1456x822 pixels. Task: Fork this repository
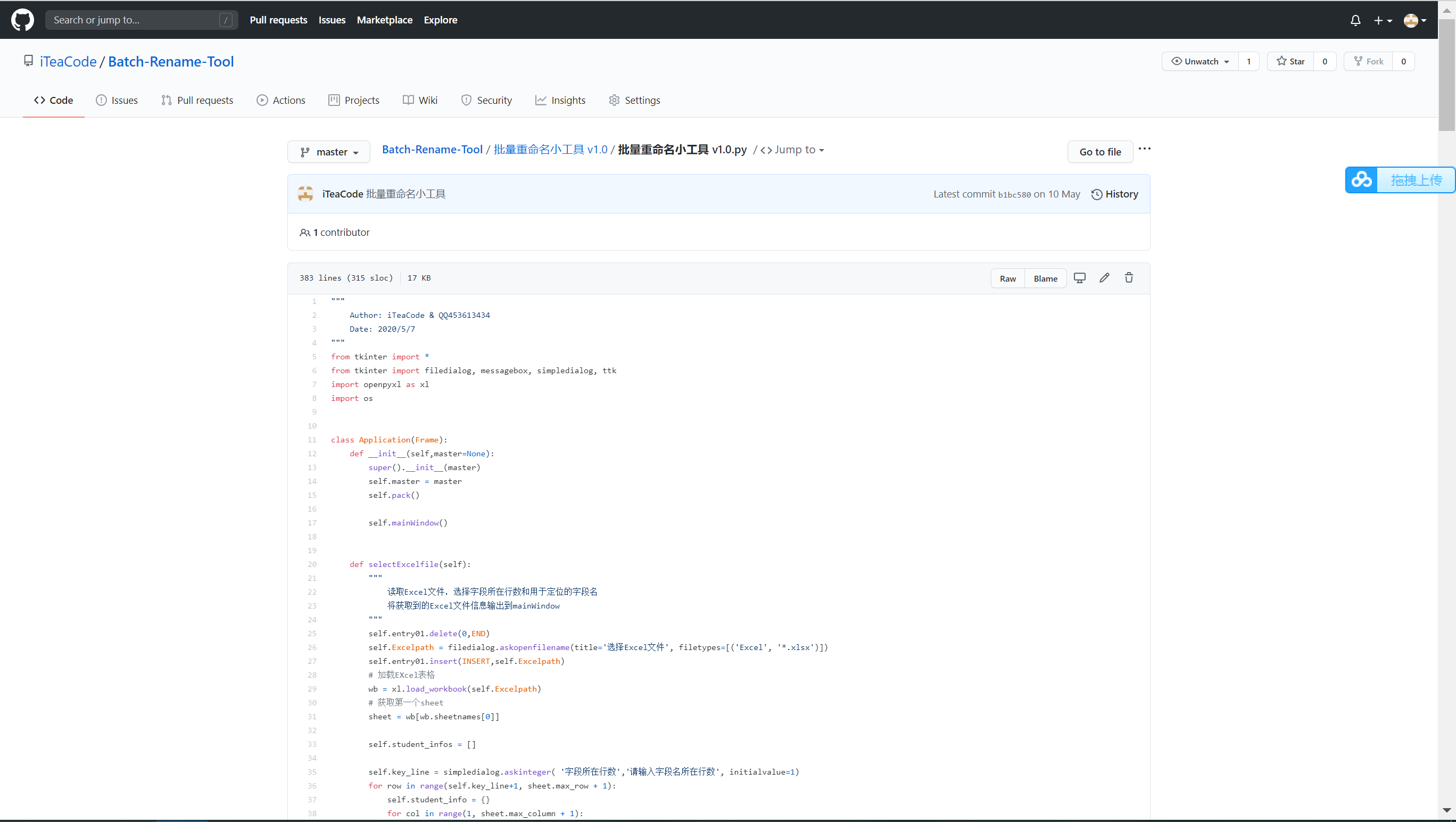[1368, 61]
